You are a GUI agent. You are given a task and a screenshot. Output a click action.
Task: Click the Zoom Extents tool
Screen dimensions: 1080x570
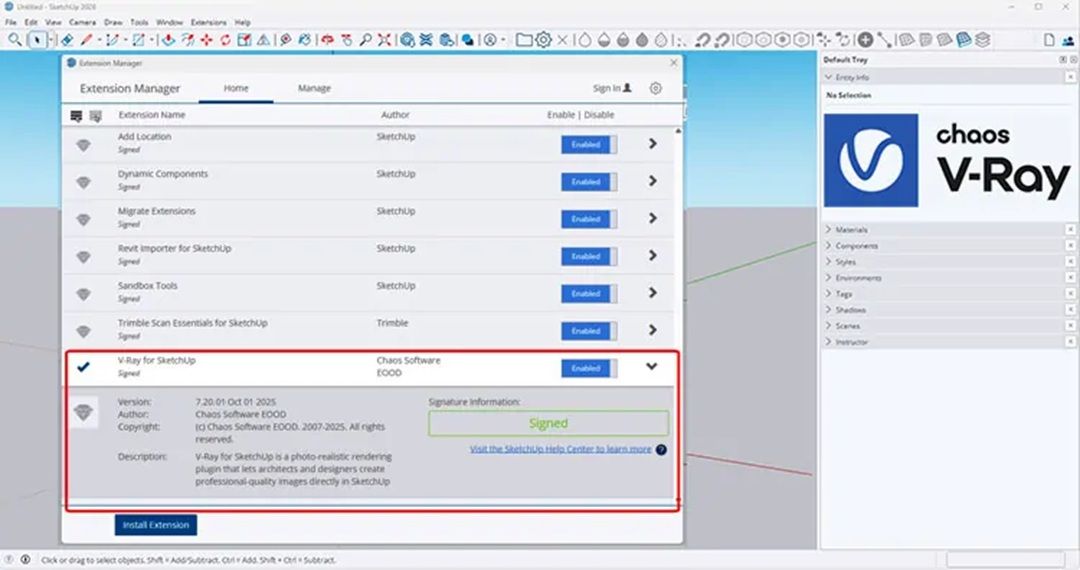pyautogui.click(x=384, y=40)
